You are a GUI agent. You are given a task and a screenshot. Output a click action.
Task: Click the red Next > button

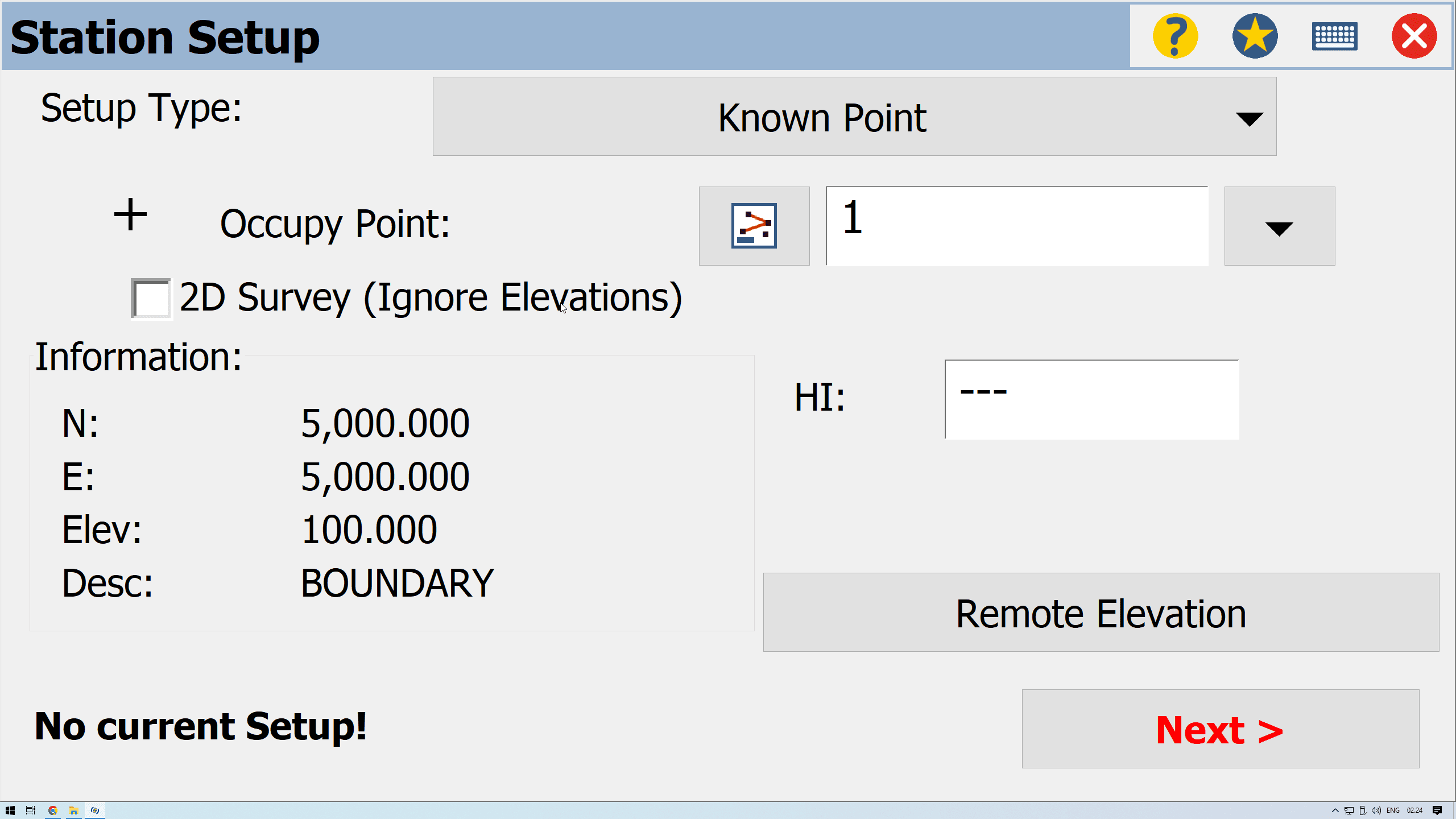[x=1220, y=729]
